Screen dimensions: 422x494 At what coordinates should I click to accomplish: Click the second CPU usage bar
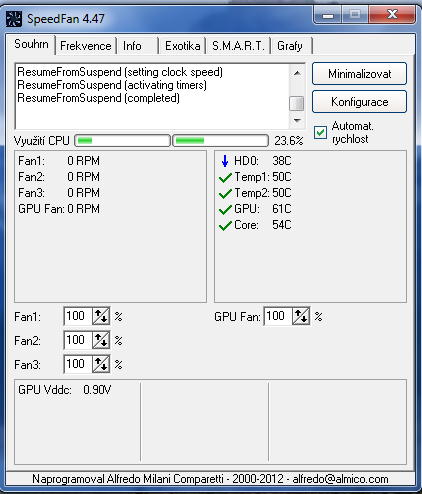[x=220, y=141]
